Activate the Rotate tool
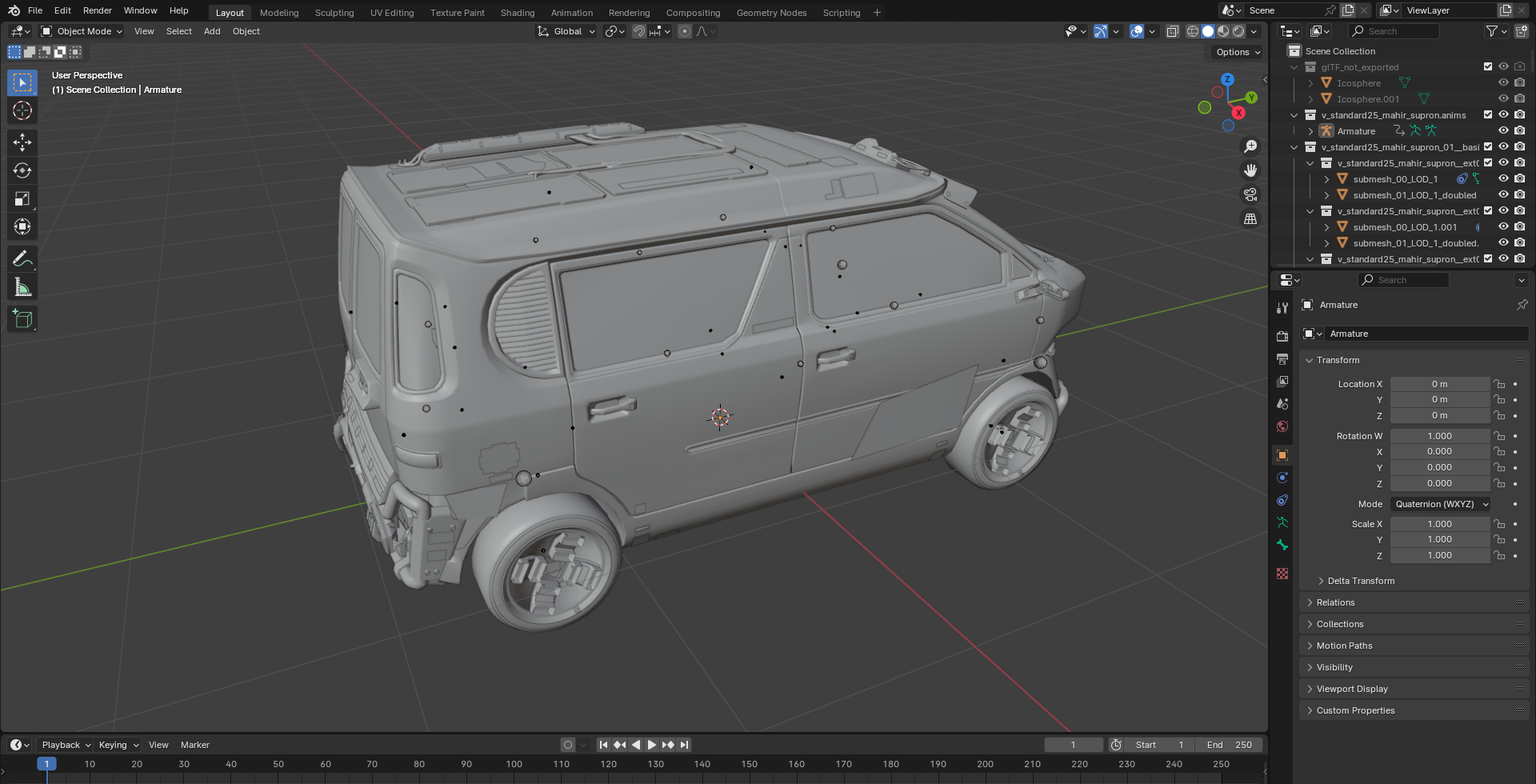 (x=22, y=170)
